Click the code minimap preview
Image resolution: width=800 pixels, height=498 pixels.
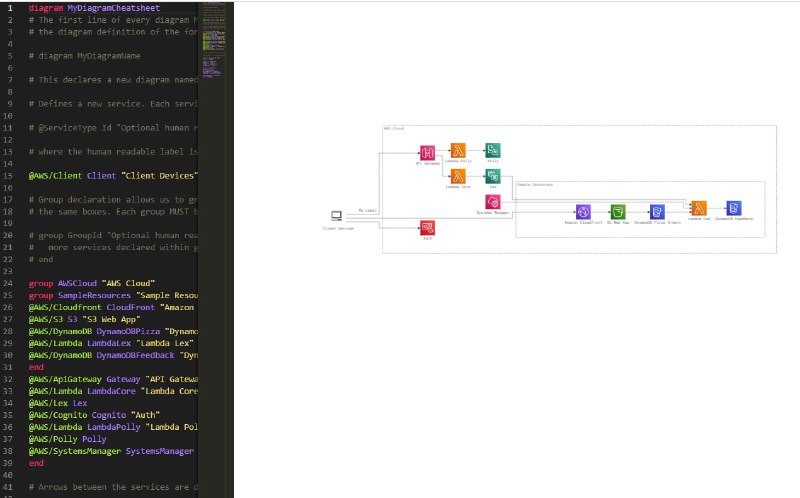(214, 41)
